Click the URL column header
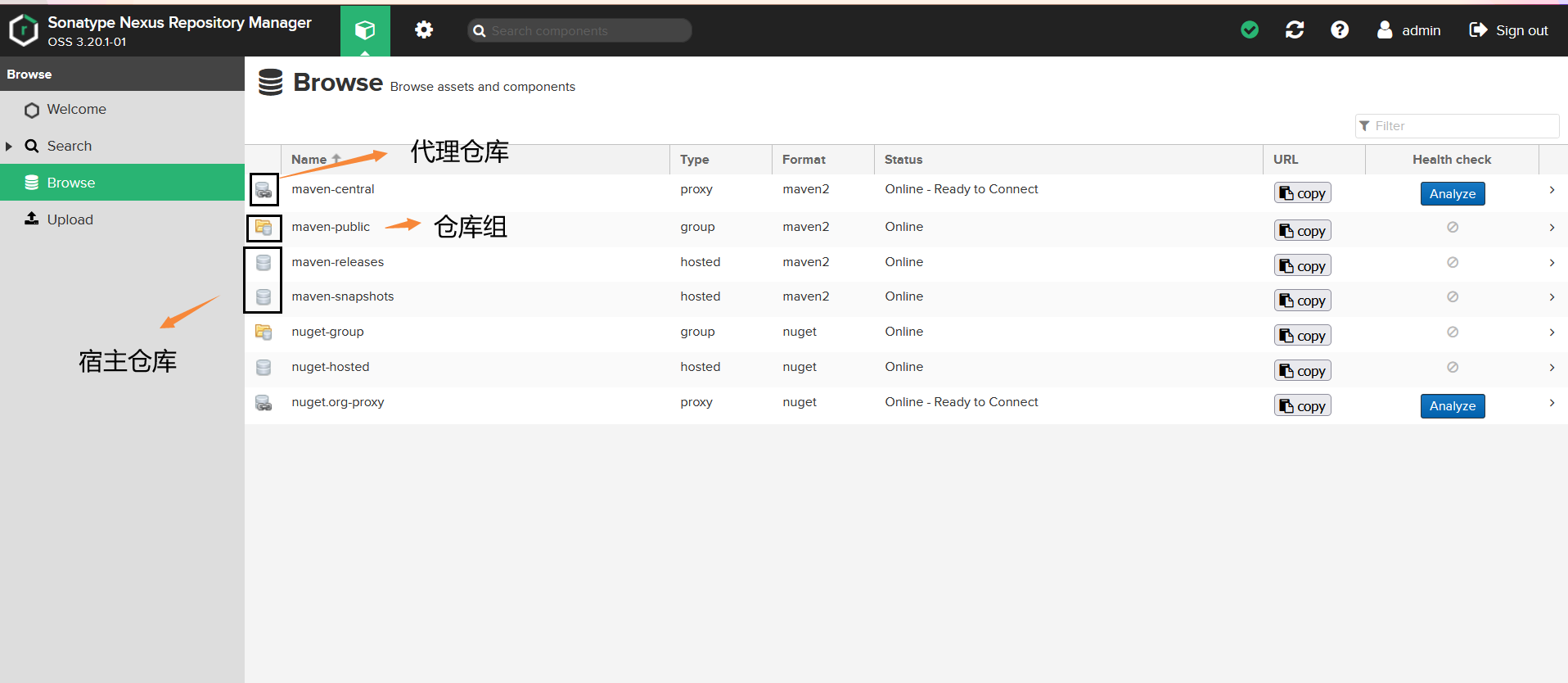The image size is (1568, 683). [x=1314, y=160]
